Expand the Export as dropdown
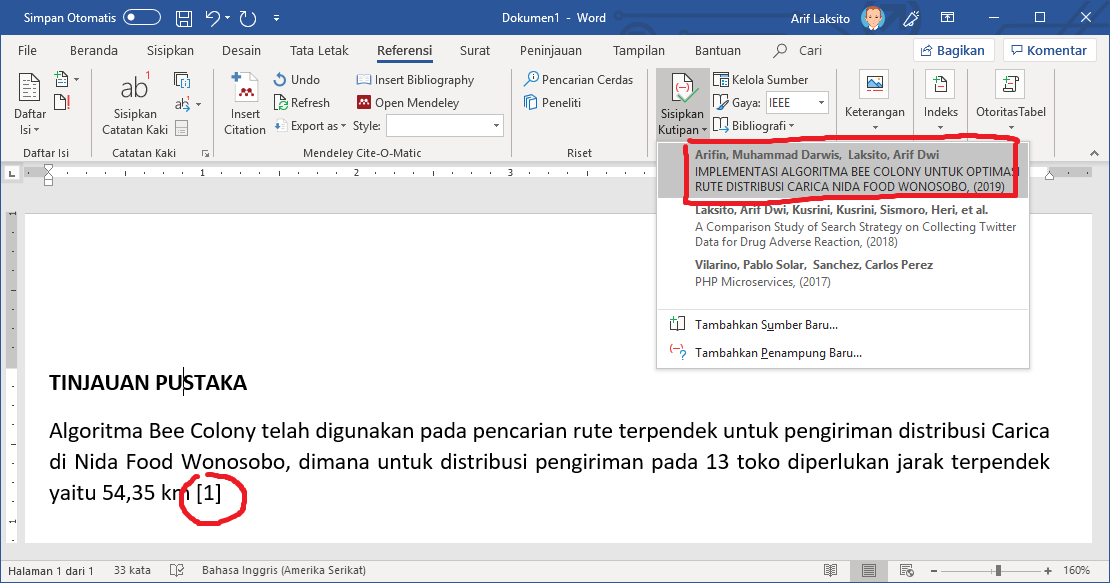Screen dimensions: 1110x583 pos(345,126)
